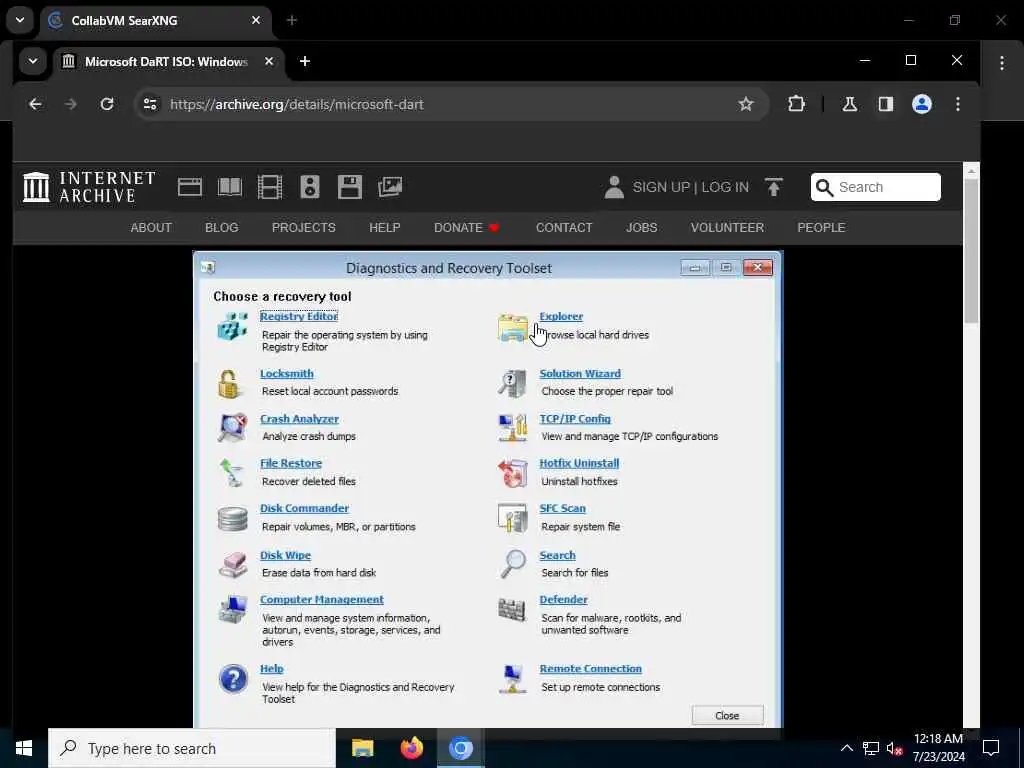Go back to the previous page
The image size is (1024, 768).
coord(35,104)
